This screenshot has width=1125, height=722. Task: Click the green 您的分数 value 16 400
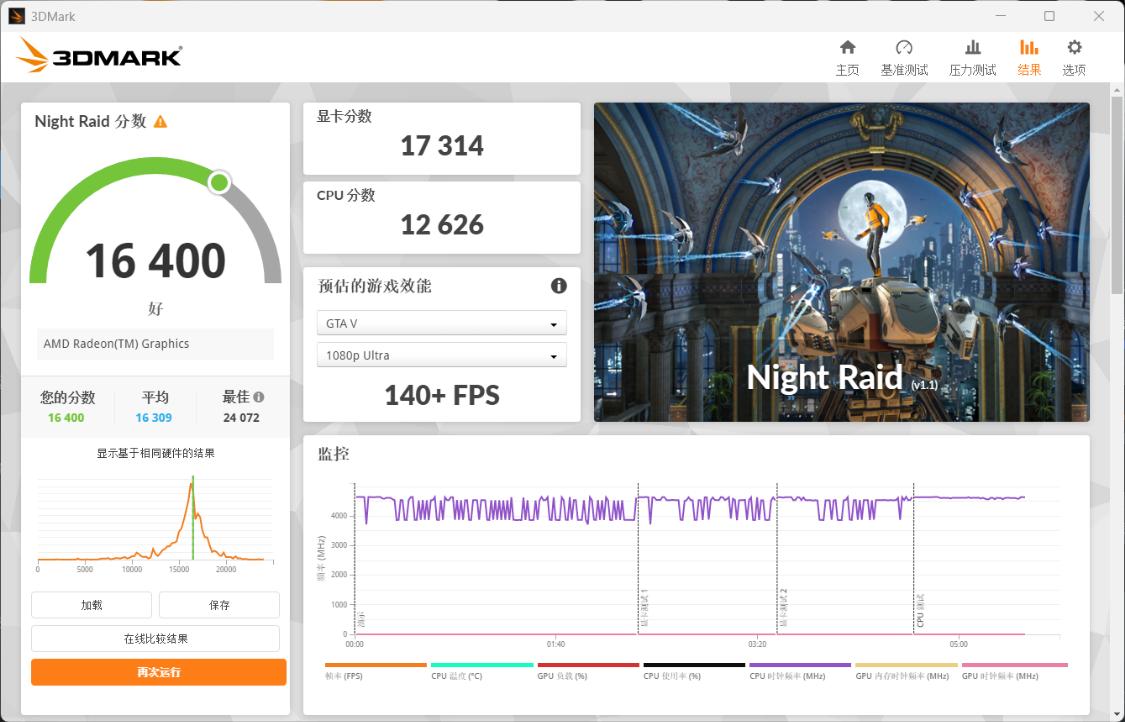(x=66, y=418)
